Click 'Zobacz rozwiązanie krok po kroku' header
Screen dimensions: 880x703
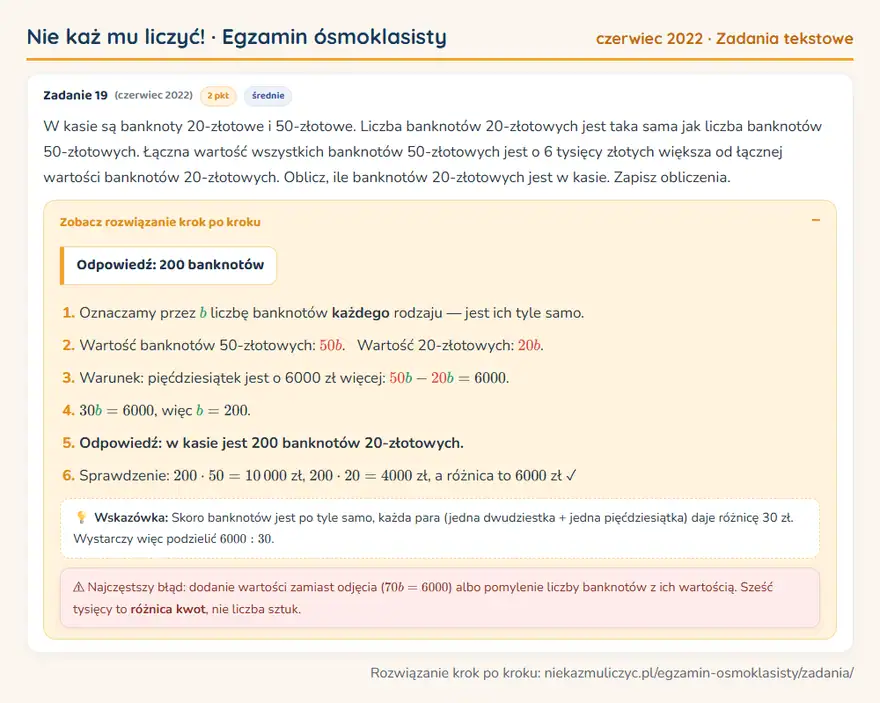[160, 222]
